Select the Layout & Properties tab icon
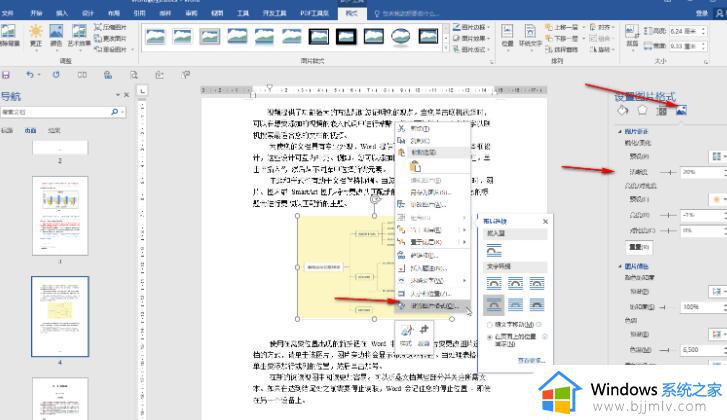This screenshot has height=420, width=727. pyautogui.click(x=662, y=110)
